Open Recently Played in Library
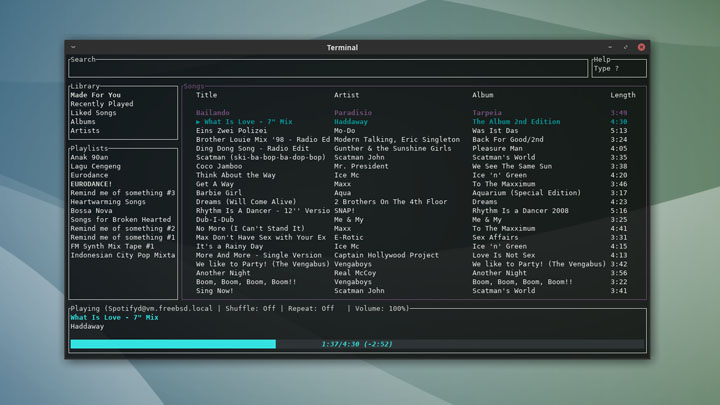This screenshot has width=720, height=405. [101, 104]
